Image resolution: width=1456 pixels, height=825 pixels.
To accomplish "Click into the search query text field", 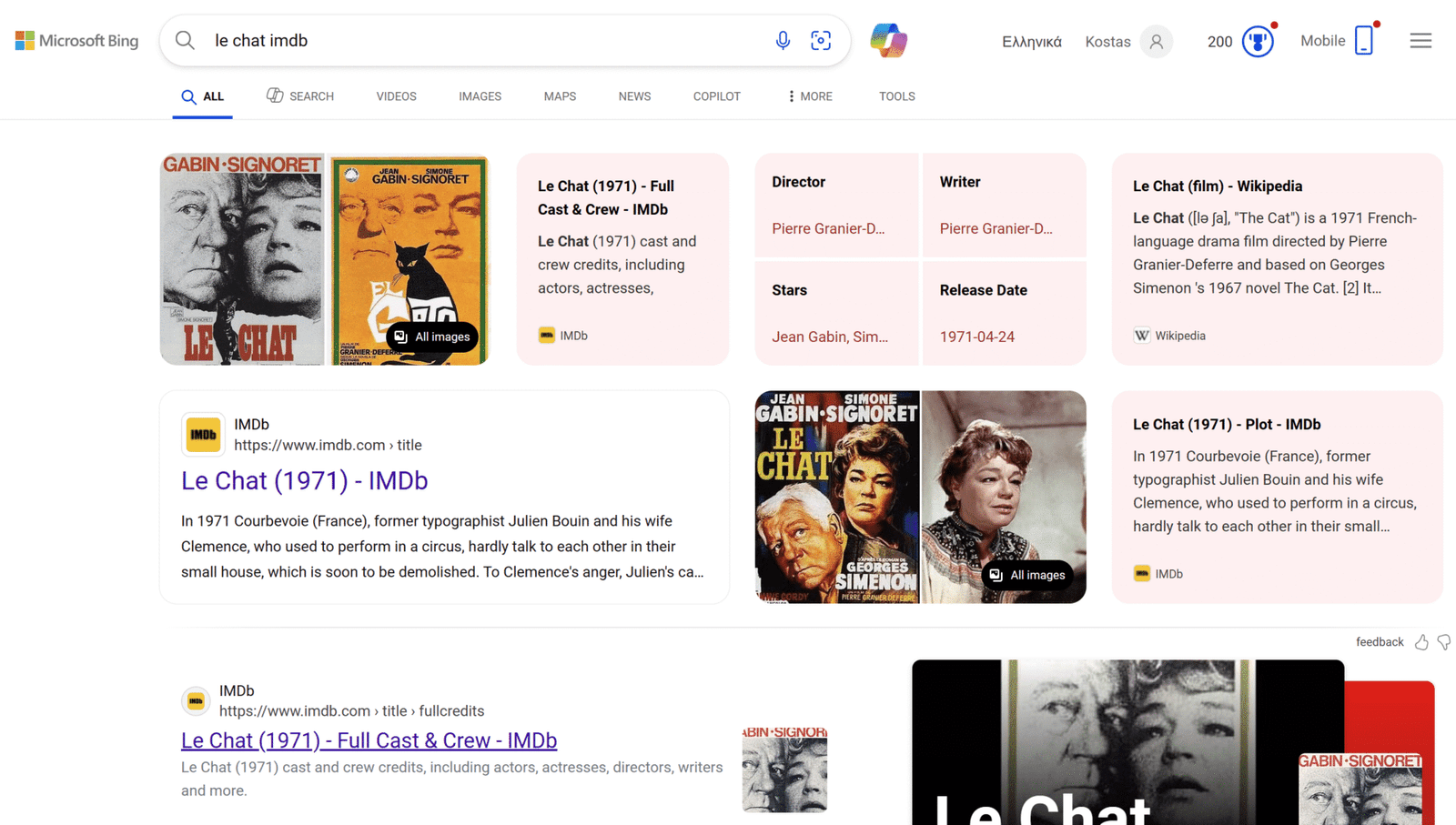I will pyautogui.click(x=482, y=41).
